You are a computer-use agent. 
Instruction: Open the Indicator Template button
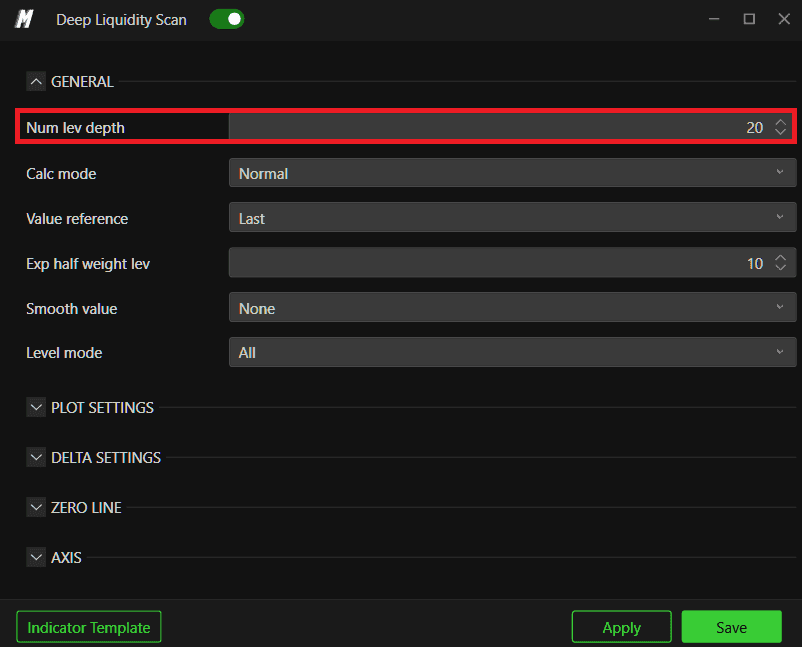pos(89,627)
